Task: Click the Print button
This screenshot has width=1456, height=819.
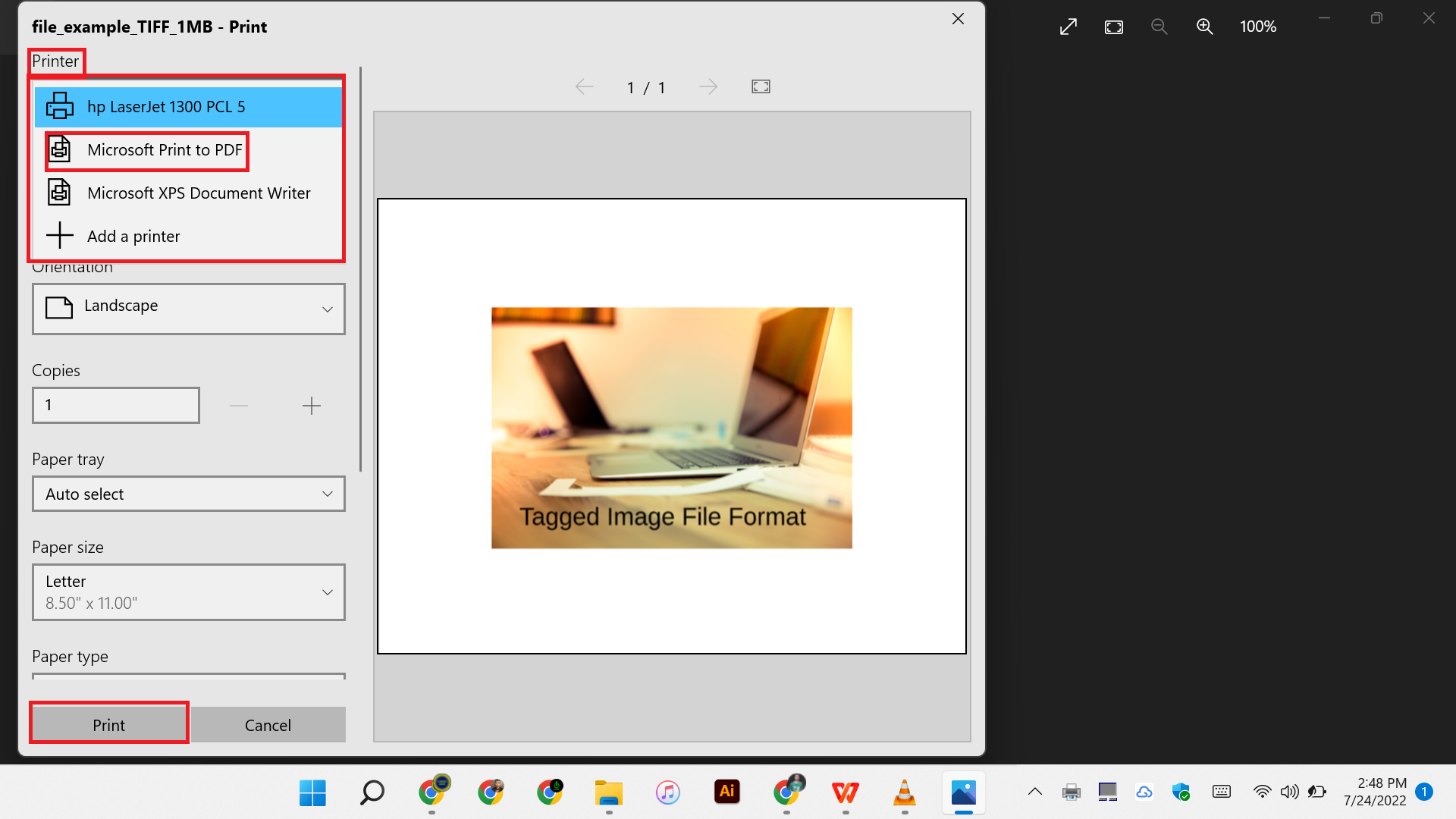Action: click(x=108, y=724)
